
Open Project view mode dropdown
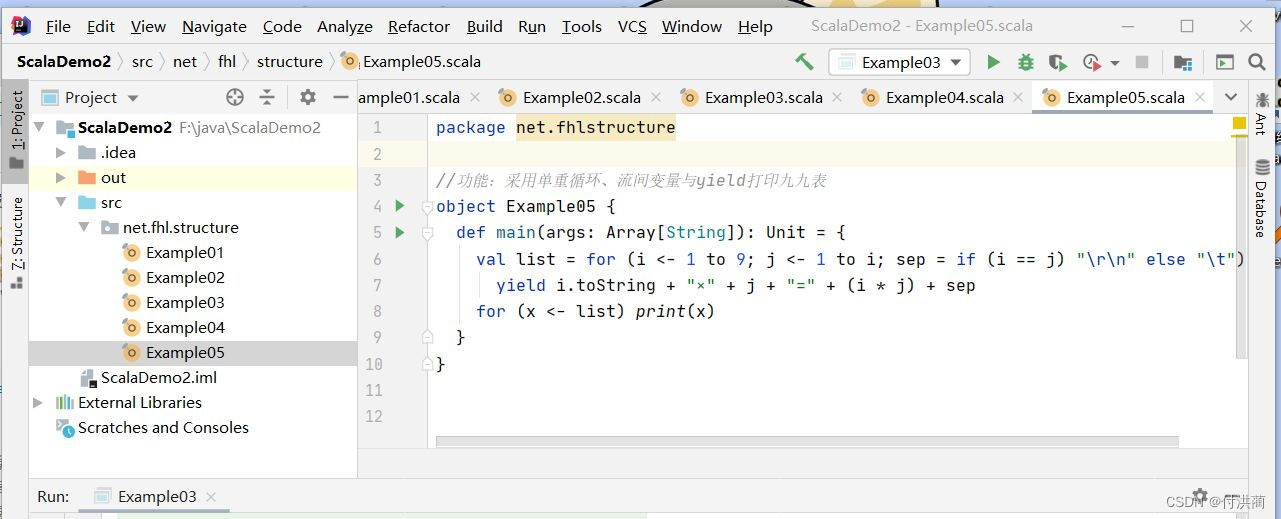coord(133,98)
